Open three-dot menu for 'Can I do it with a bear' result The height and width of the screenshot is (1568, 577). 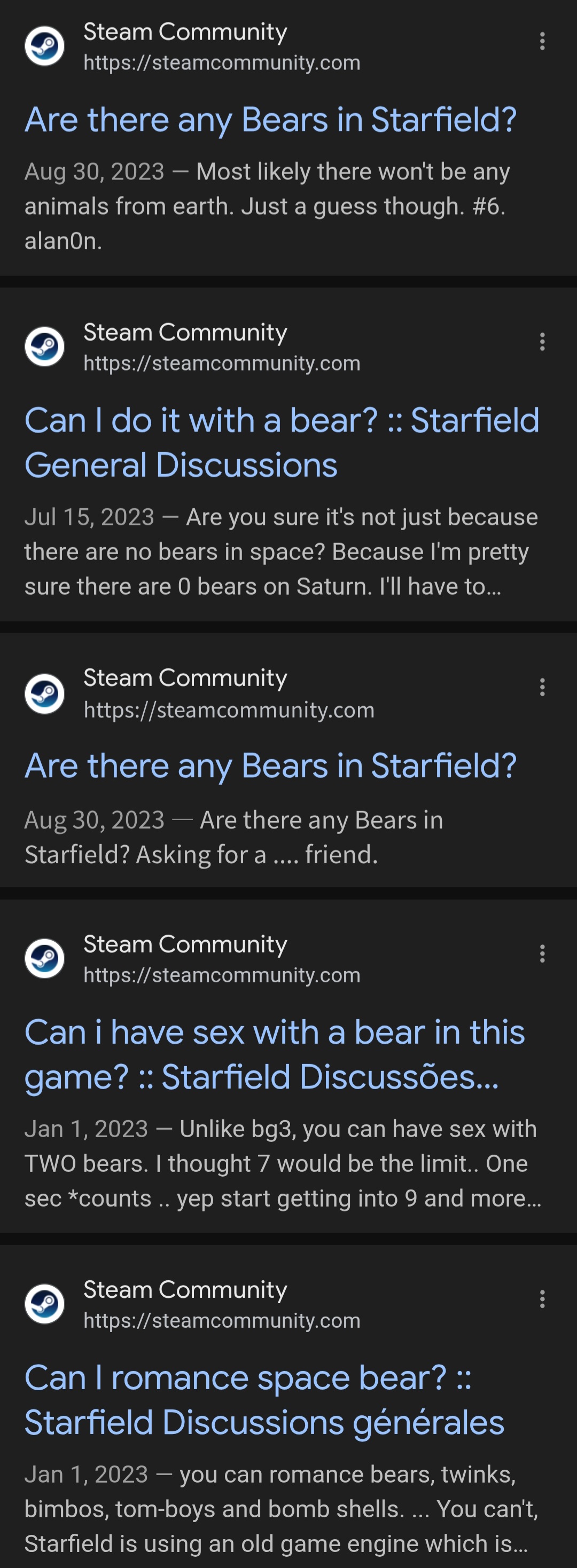[x=542, y=342]
